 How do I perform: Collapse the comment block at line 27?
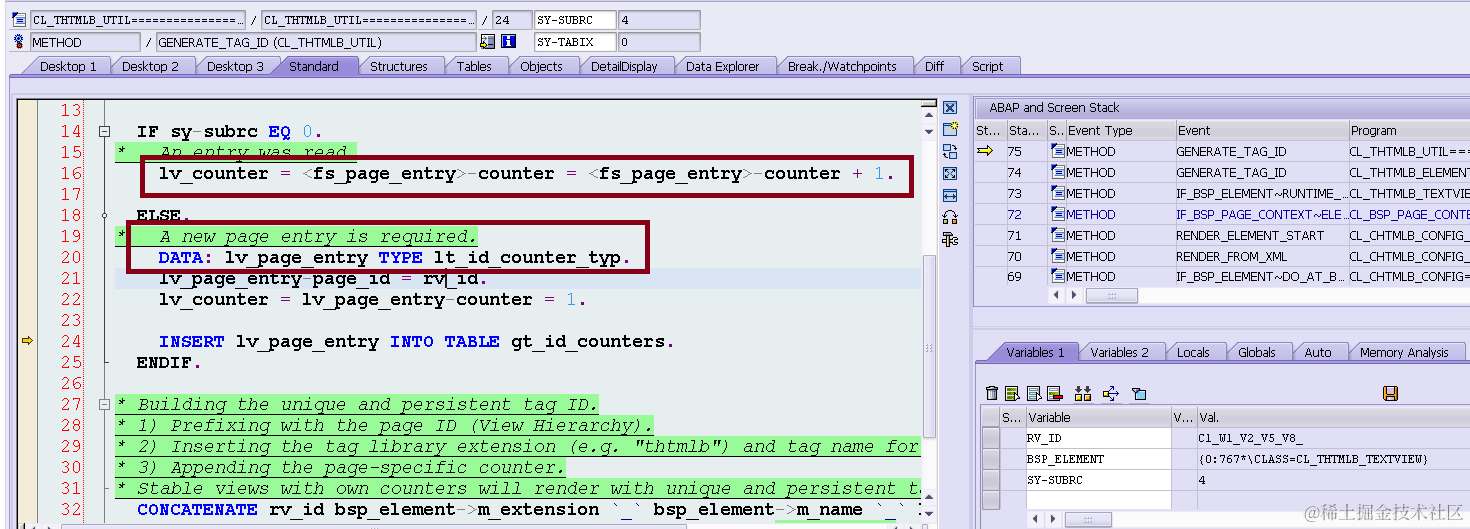pyautogui.click(x=103, y=404)
